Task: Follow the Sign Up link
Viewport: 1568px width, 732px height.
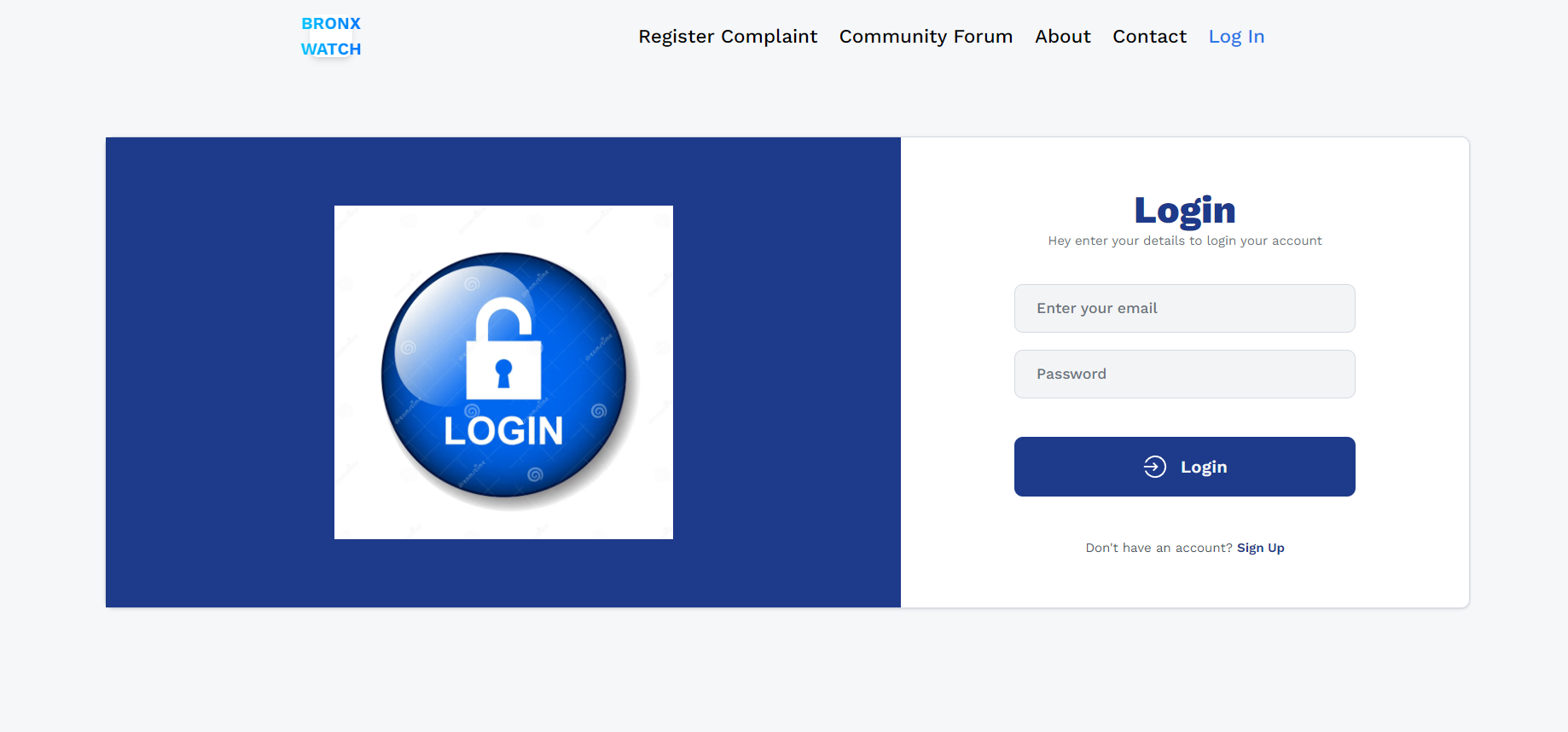Action: pos(1260,548)
